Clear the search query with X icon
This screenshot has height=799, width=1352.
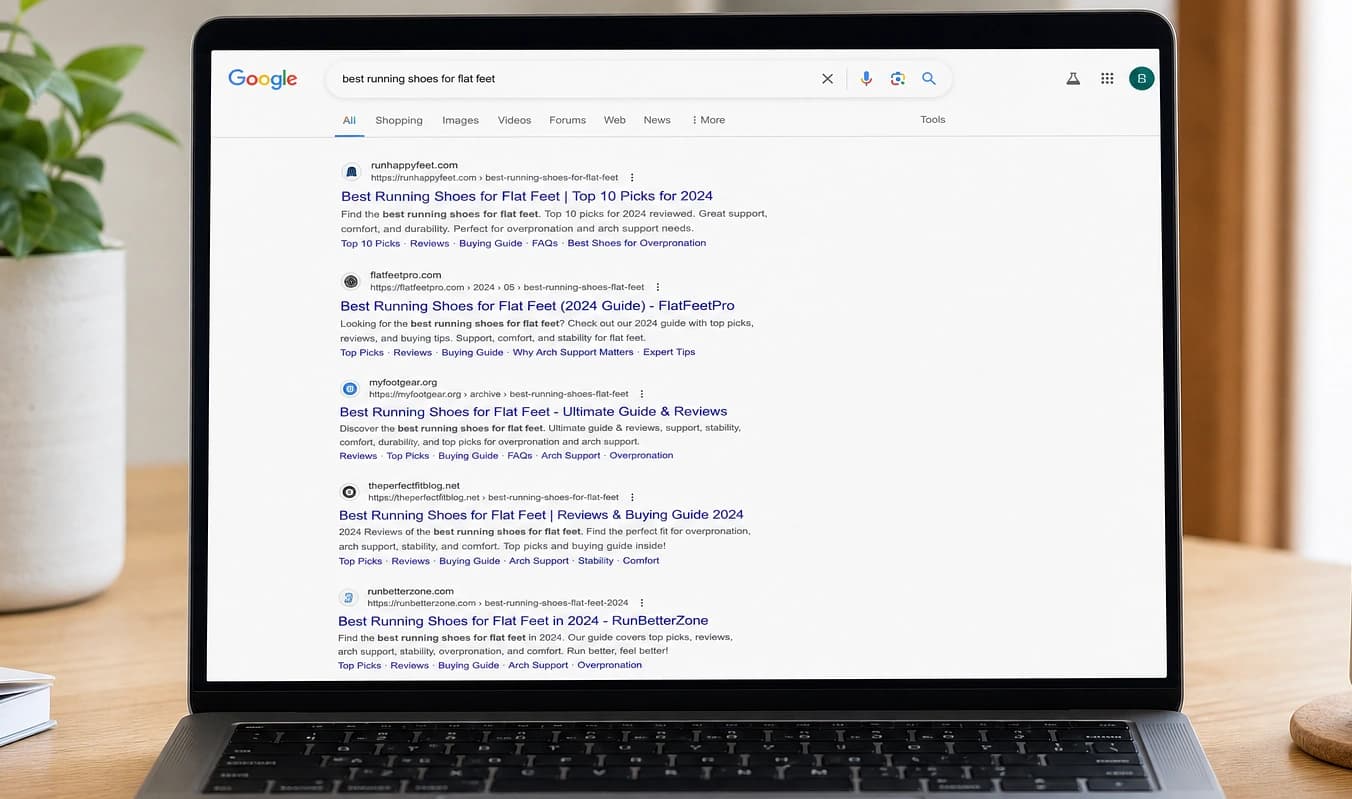click(x=827, y=78)
